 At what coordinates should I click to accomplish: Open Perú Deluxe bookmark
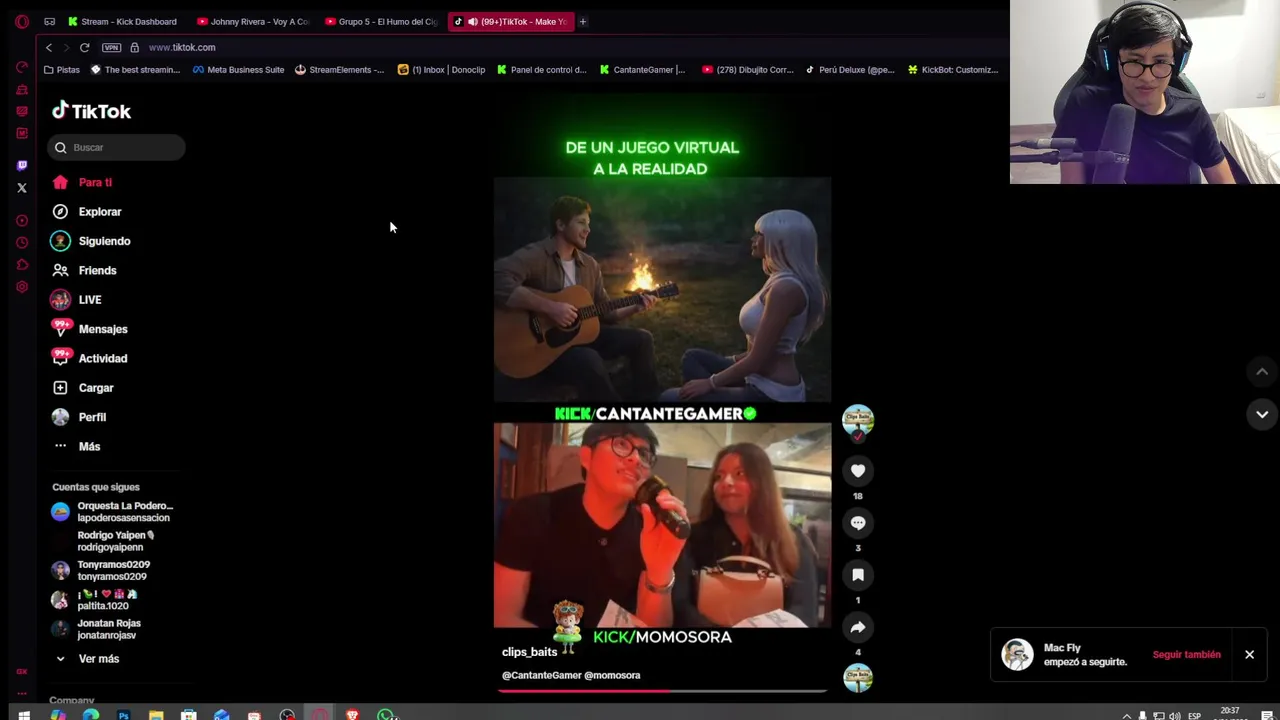click(x=850, y=70)
